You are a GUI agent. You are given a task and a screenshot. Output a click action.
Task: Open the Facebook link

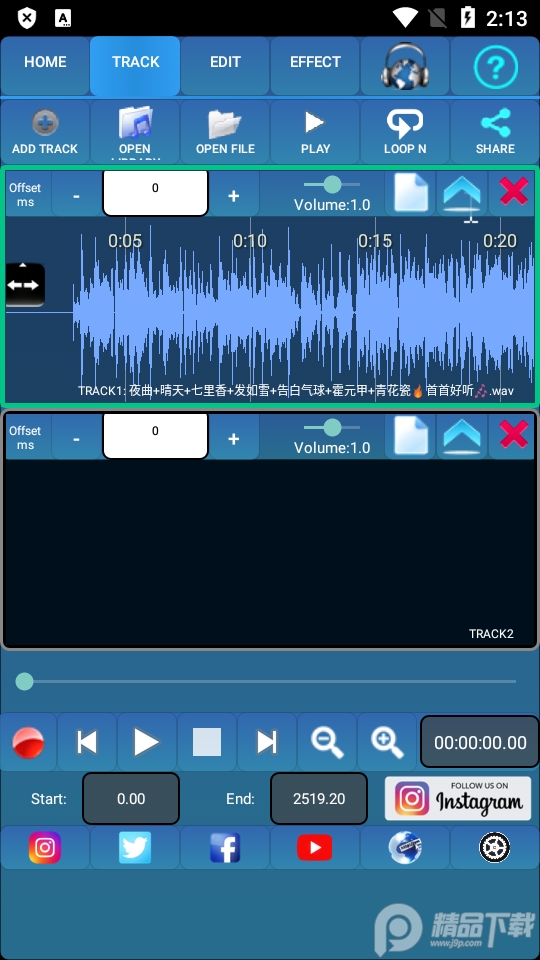pos(225,847)
